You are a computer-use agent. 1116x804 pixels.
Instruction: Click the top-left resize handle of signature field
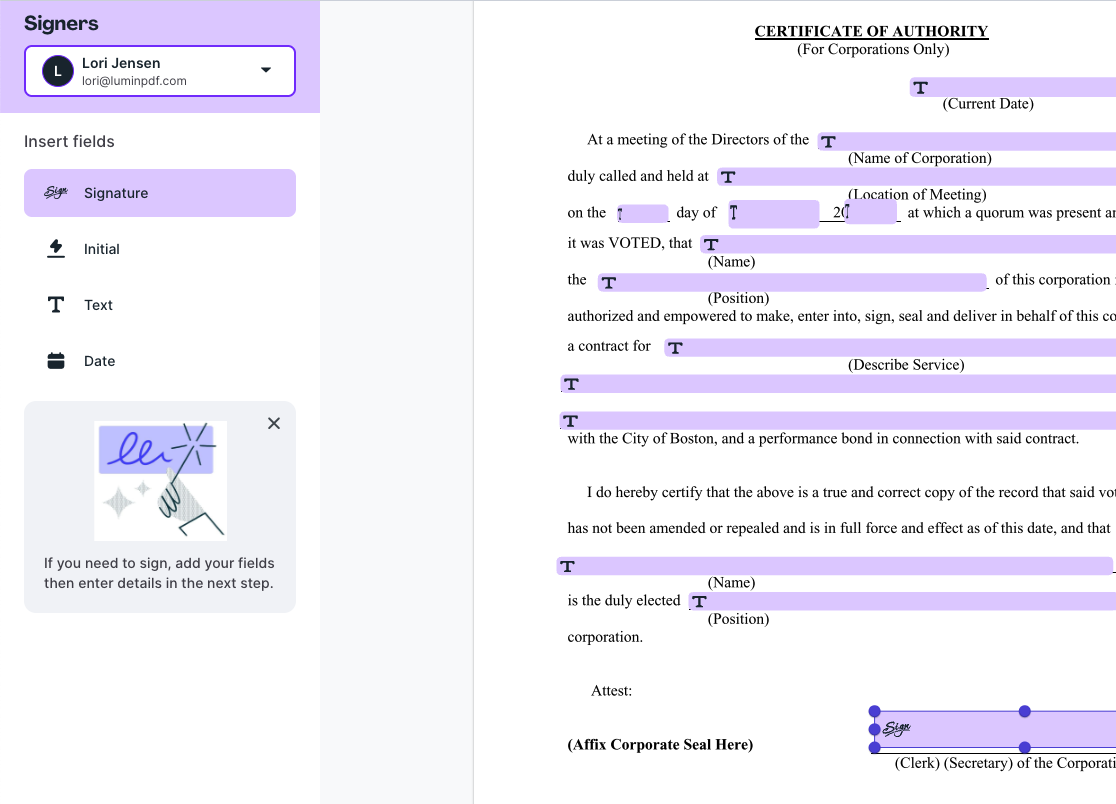[875, 712]
